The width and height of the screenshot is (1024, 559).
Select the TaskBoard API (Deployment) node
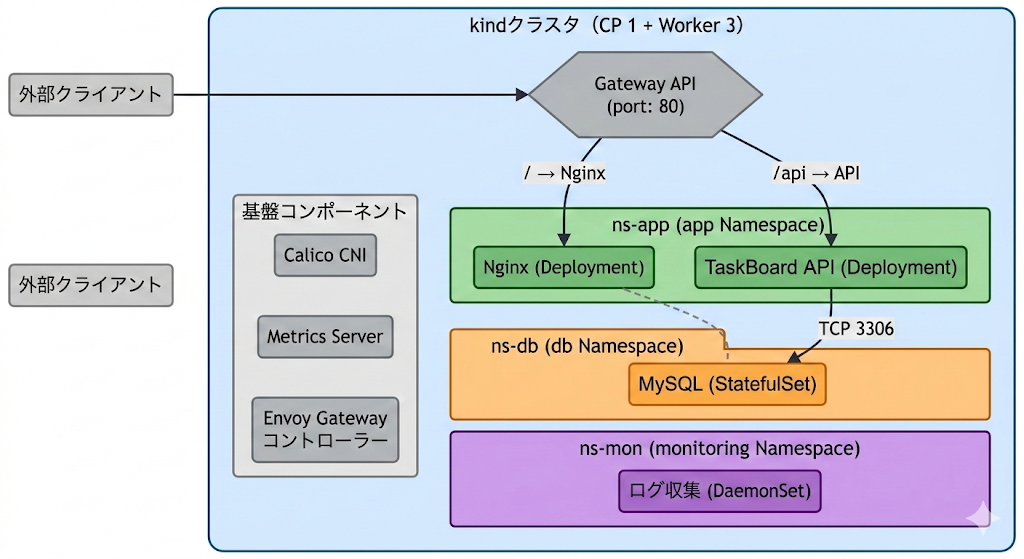pyautogui.click(x=830, y=268)
